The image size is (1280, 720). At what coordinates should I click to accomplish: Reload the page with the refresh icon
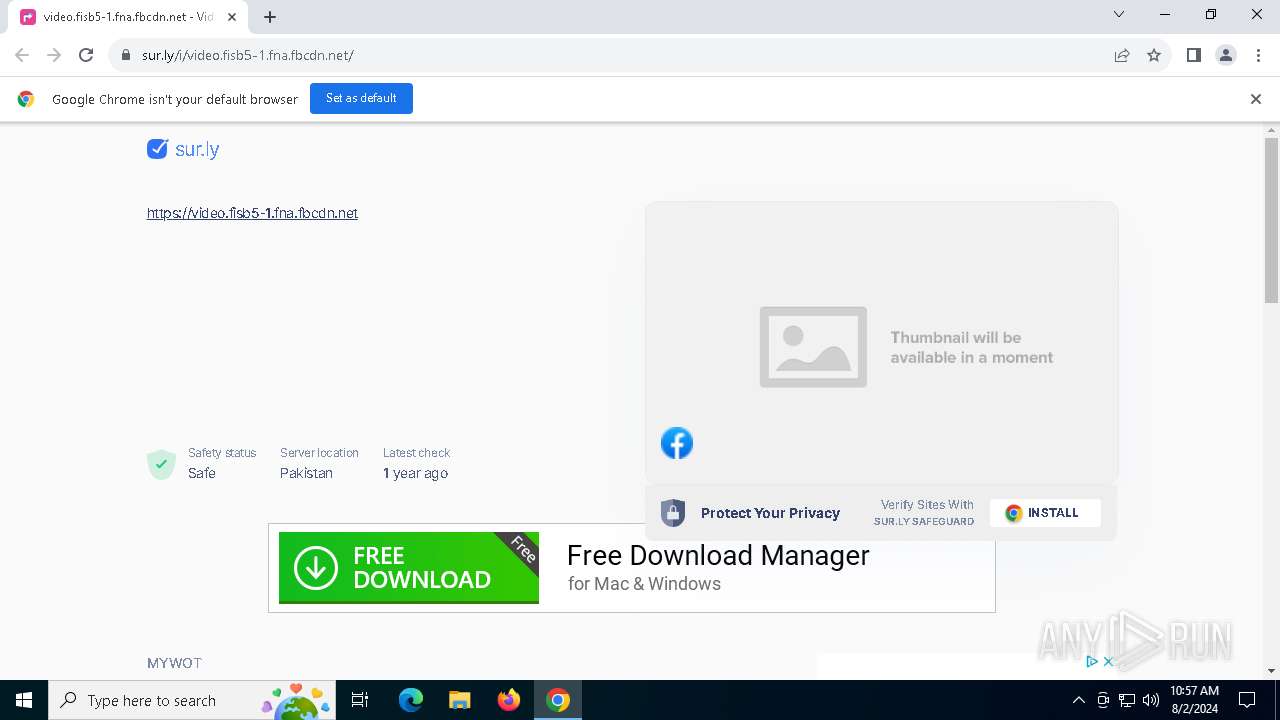click(x=86, y=55)
